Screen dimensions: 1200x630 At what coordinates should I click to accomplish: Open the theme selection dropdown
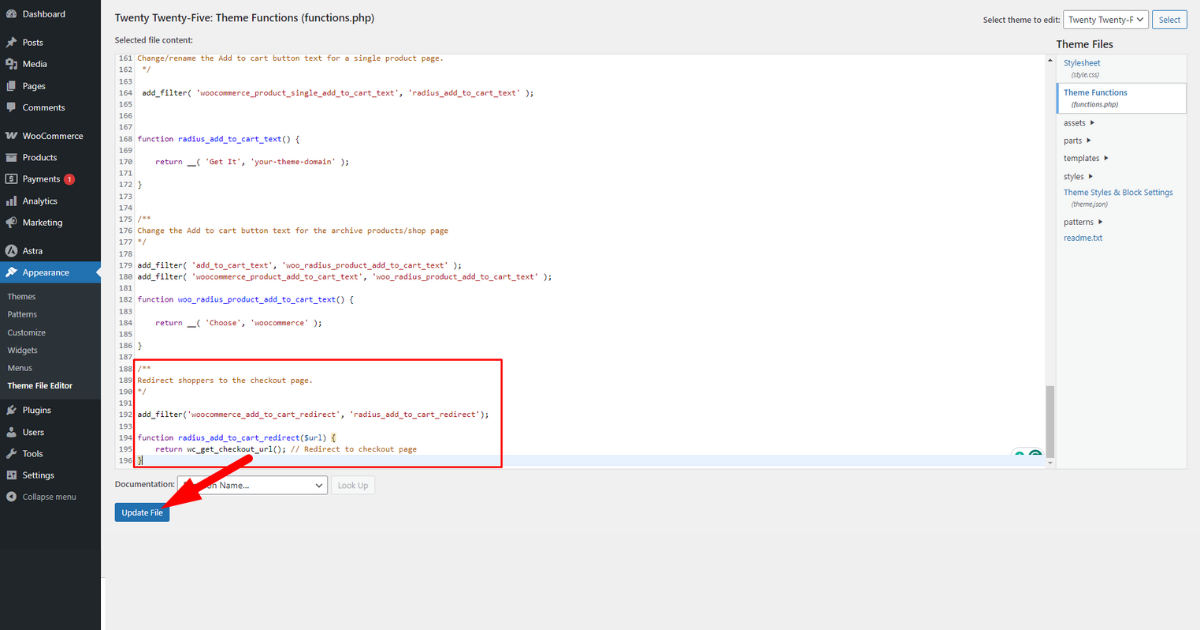1105,19
